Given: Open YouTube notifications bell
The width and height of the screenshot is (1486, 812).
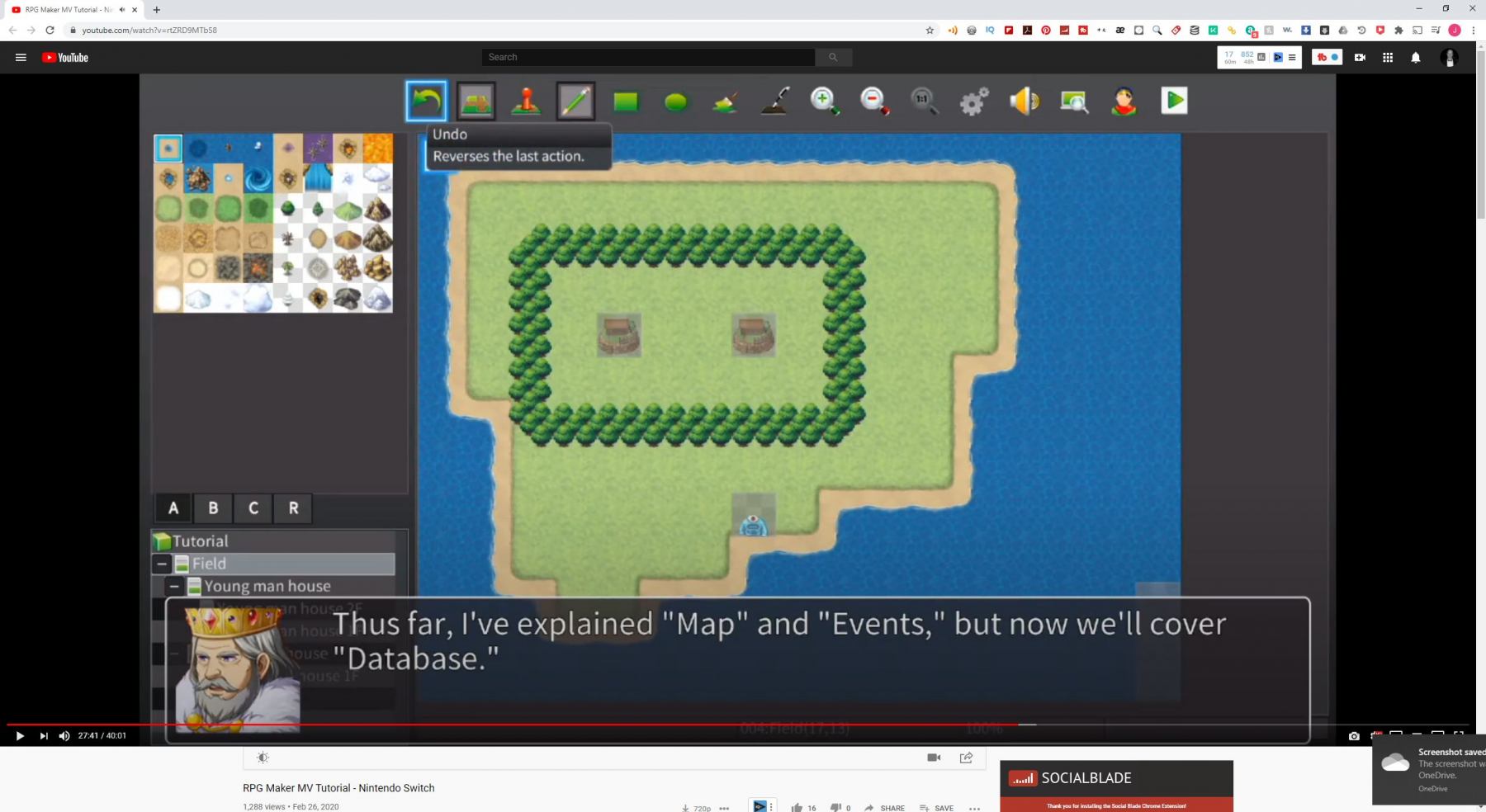Looking at the screenshot, I should pyautogui.click(x=1416, y=57).
